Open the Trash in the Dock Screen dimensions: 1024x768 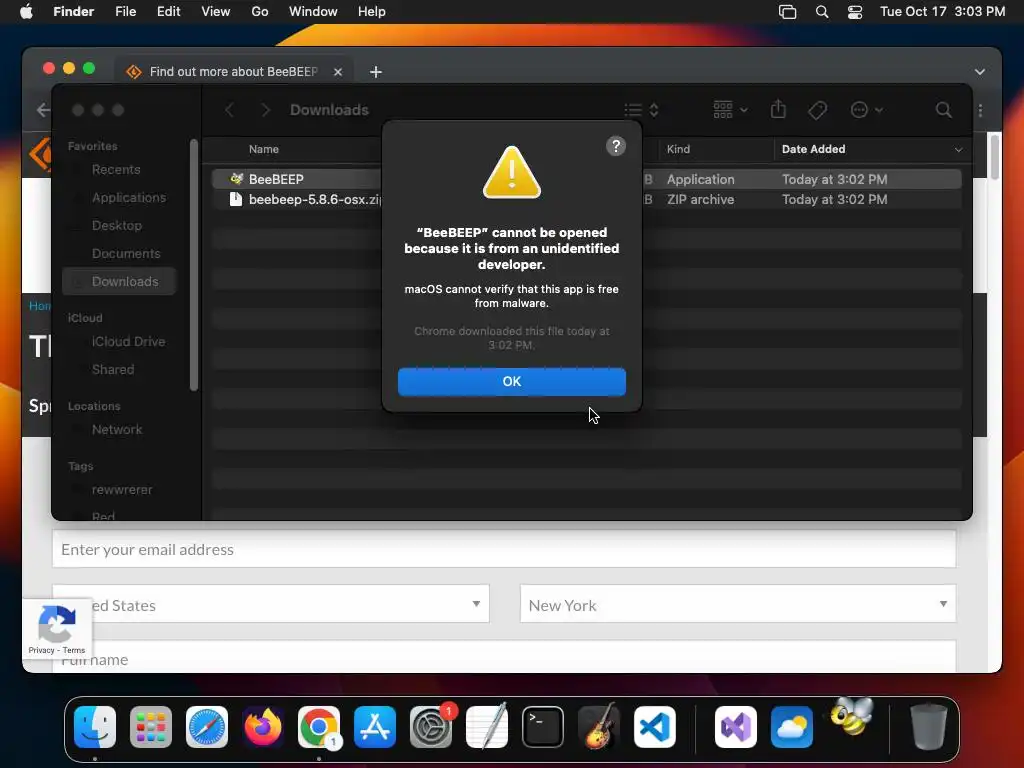pos(928,726)
